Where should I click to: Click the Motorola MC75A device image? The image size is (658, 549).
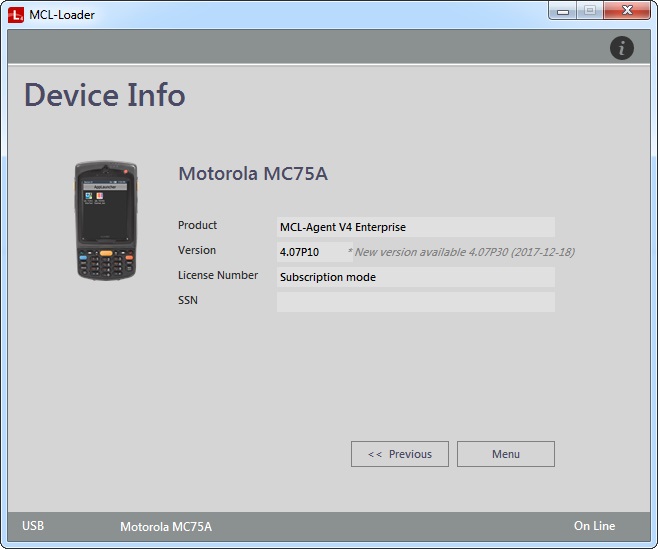(x=106, y=220)
